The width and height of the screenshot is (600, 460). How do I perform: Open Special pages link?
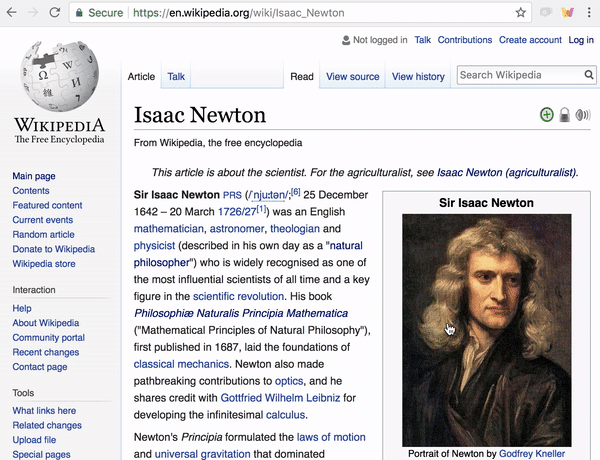click(41, 454)
